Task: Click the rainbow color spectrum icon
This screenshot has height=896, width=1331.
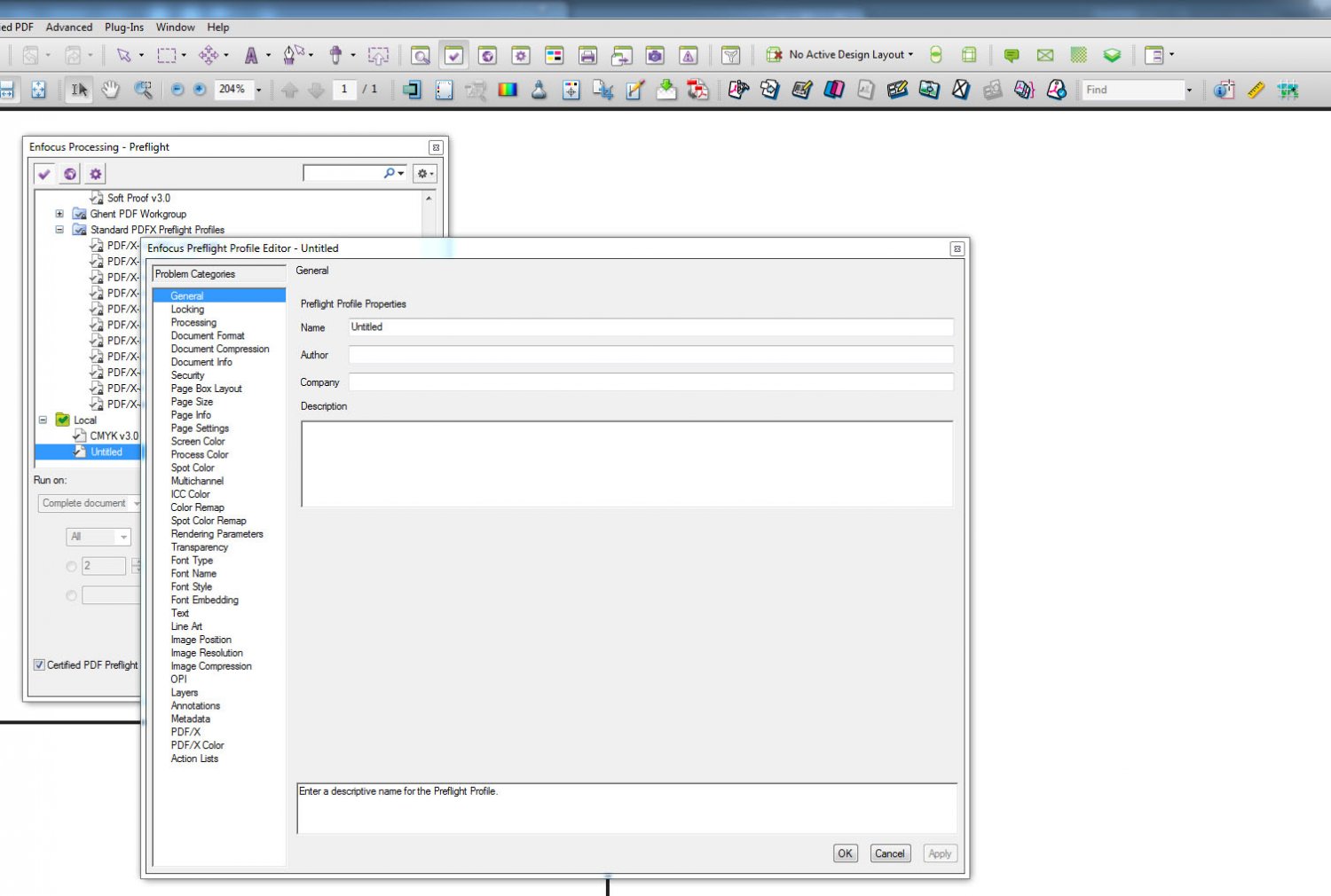Action: (x=508, y=90)
